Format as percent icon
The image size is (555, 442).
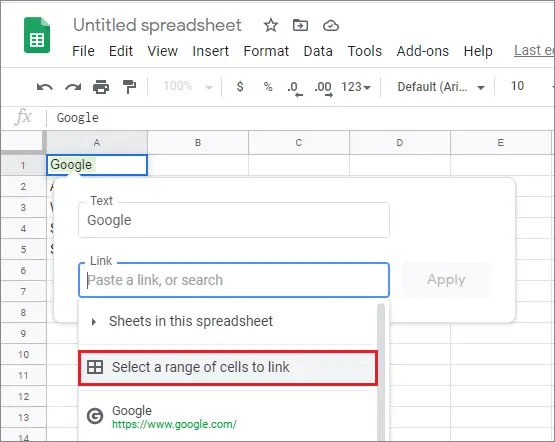click(268, 86)
